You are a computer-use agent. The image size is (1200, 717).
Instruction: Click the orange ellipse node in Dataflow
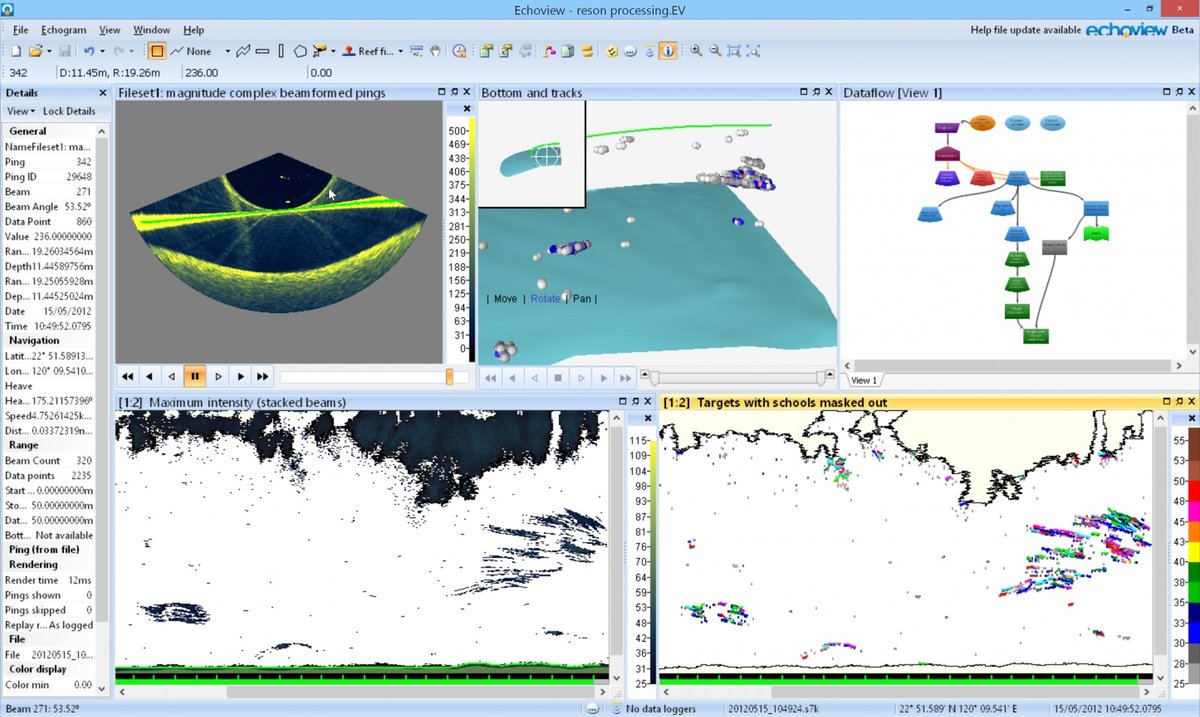(x=982, y=124)
